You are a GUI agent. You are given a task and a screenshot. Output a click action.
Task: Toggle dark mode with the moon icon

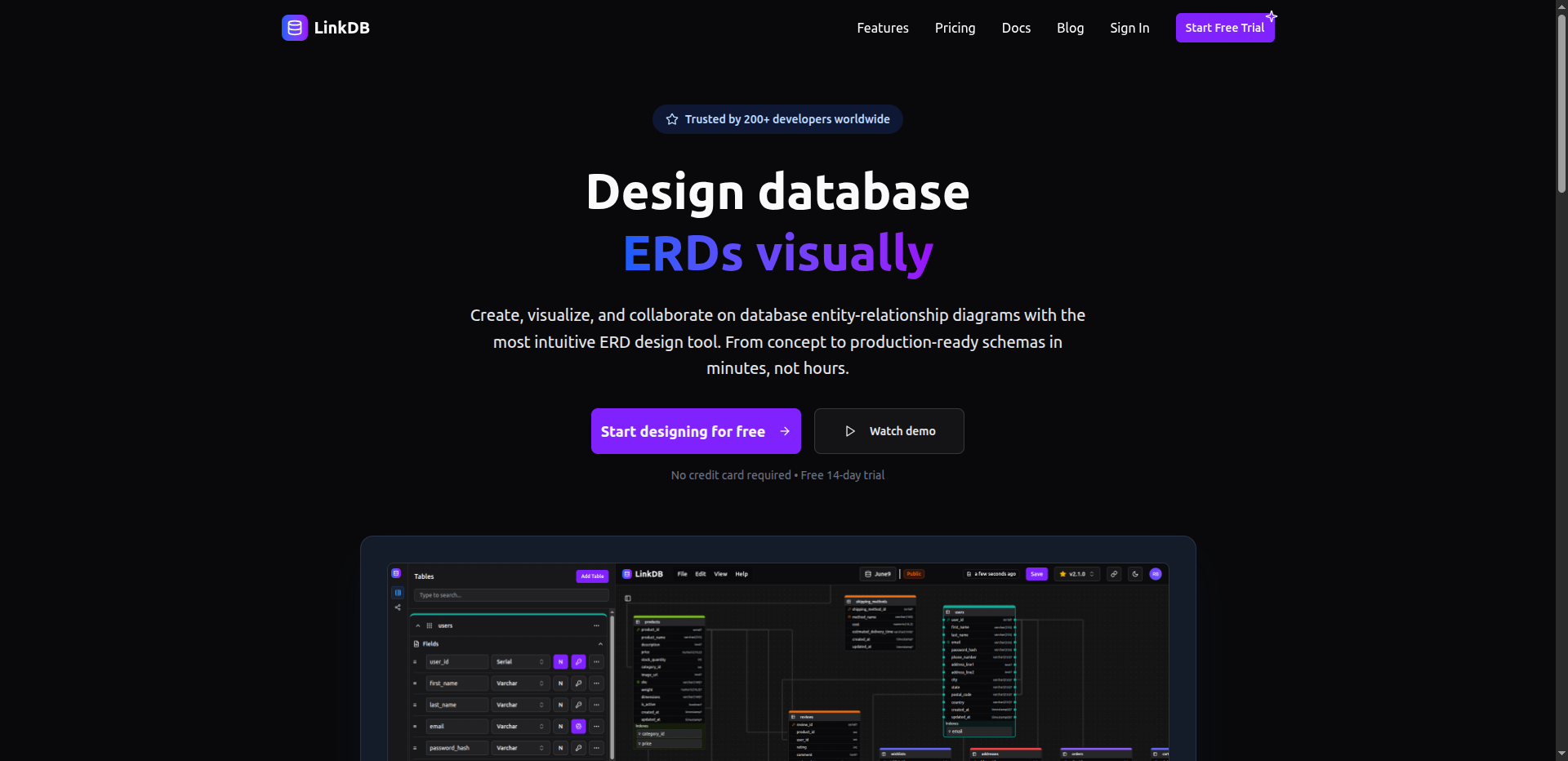(x=1135, y=574)
